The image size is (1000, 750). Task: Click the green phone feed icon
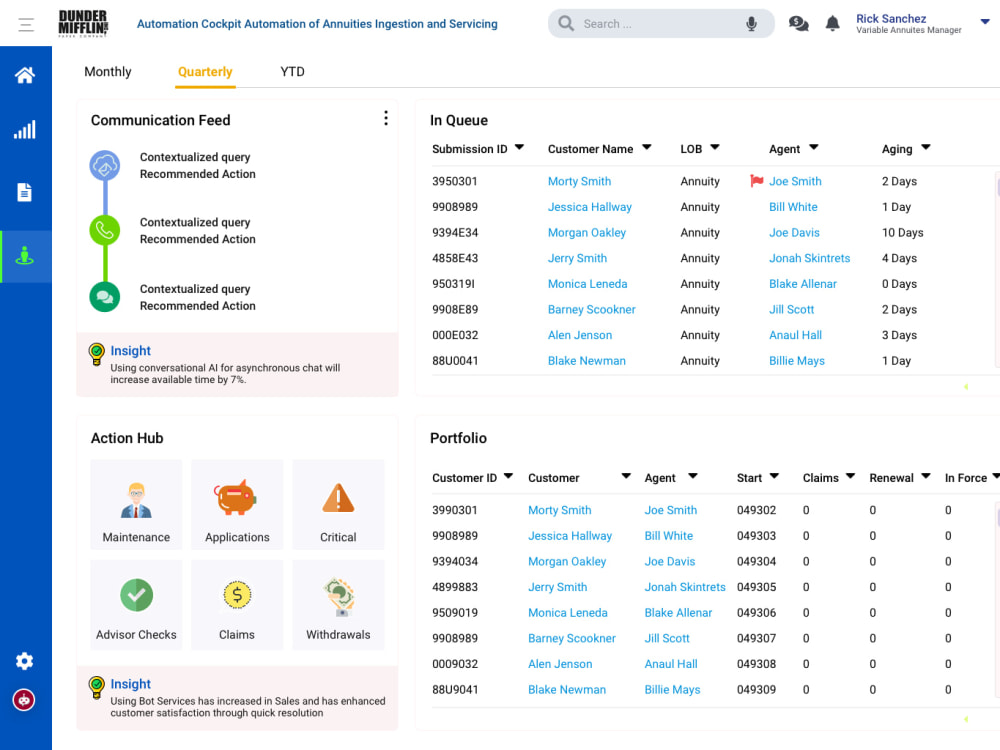tap(105, 230)
